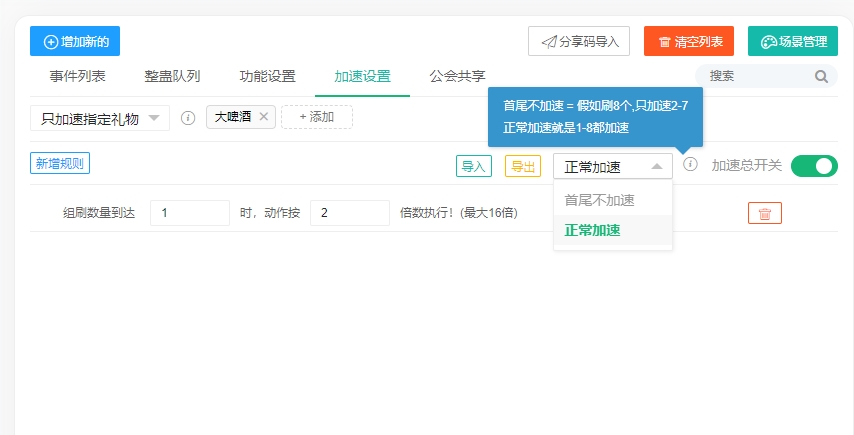The height and width of the screenshot is (435, 854).
Task: Click the blue 增加新的 button
Action: click(x=75, y=42)
